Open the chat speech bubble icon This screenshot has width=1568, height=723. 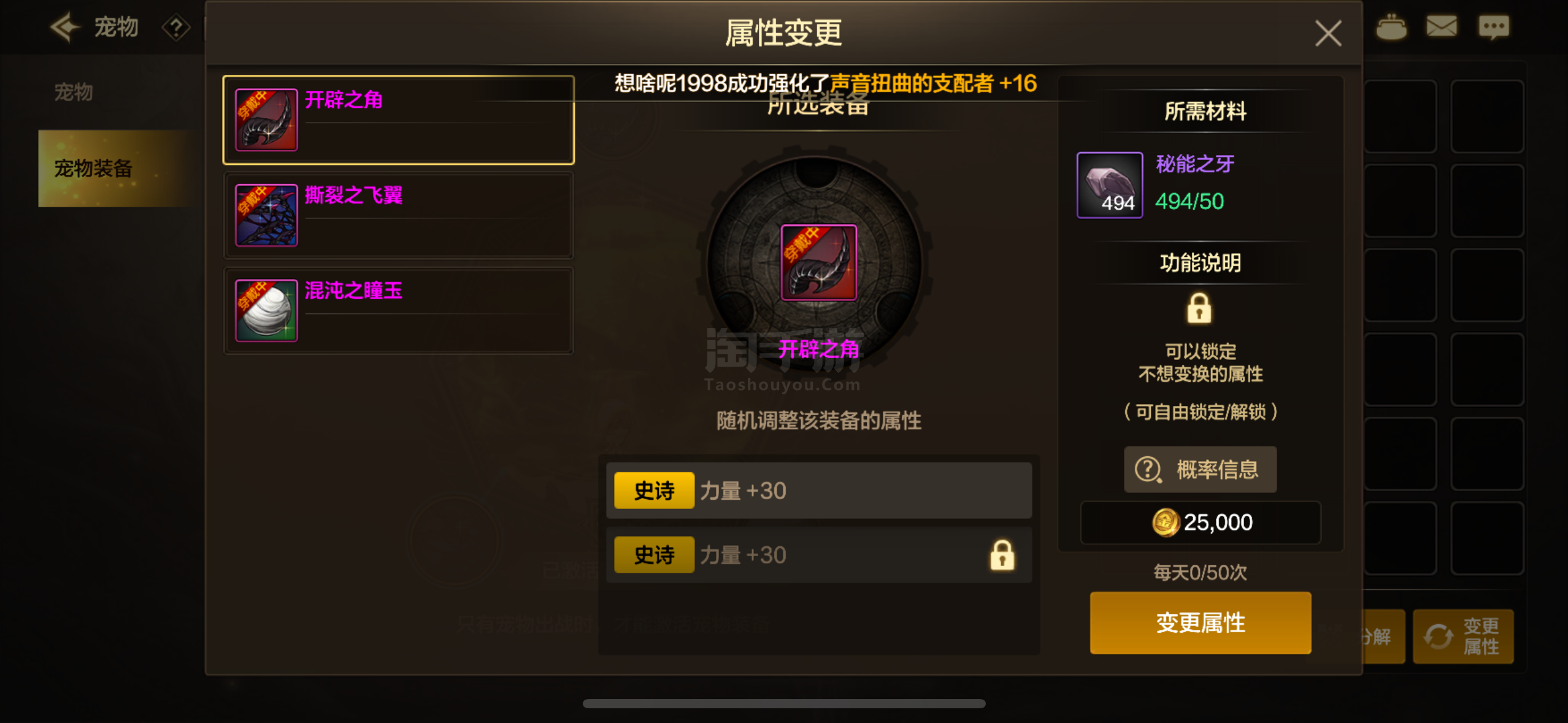tap(1494, 28)
